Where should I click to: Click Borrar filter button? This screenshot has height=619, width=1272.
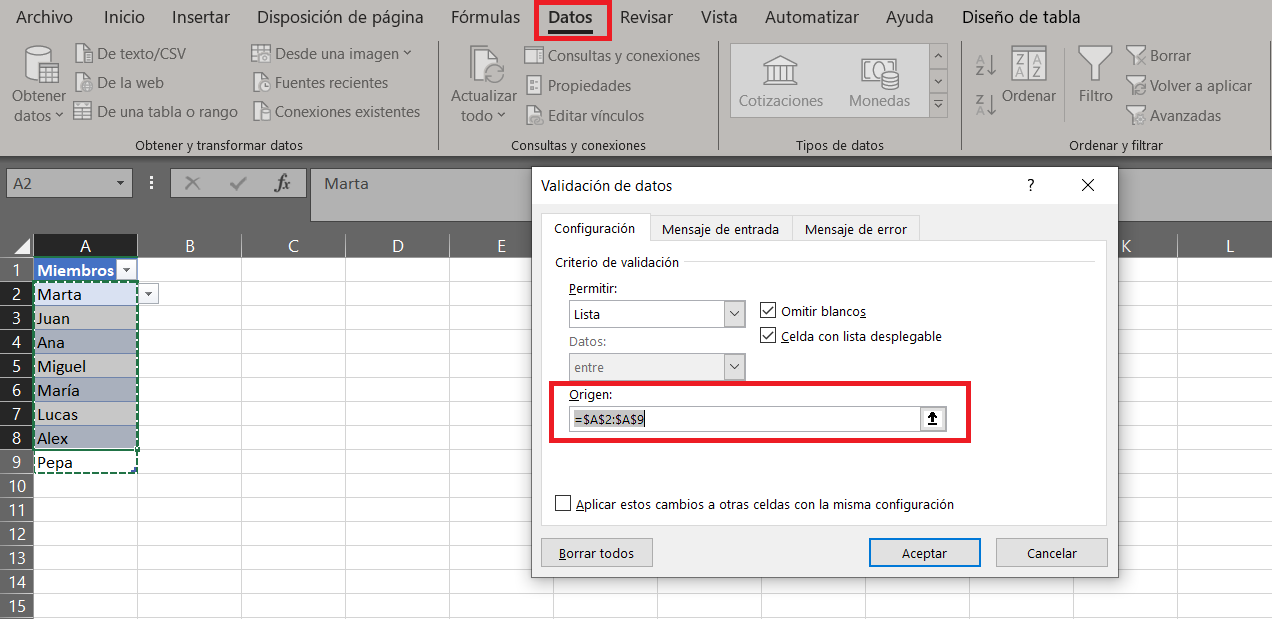[x=1158, y=56]
